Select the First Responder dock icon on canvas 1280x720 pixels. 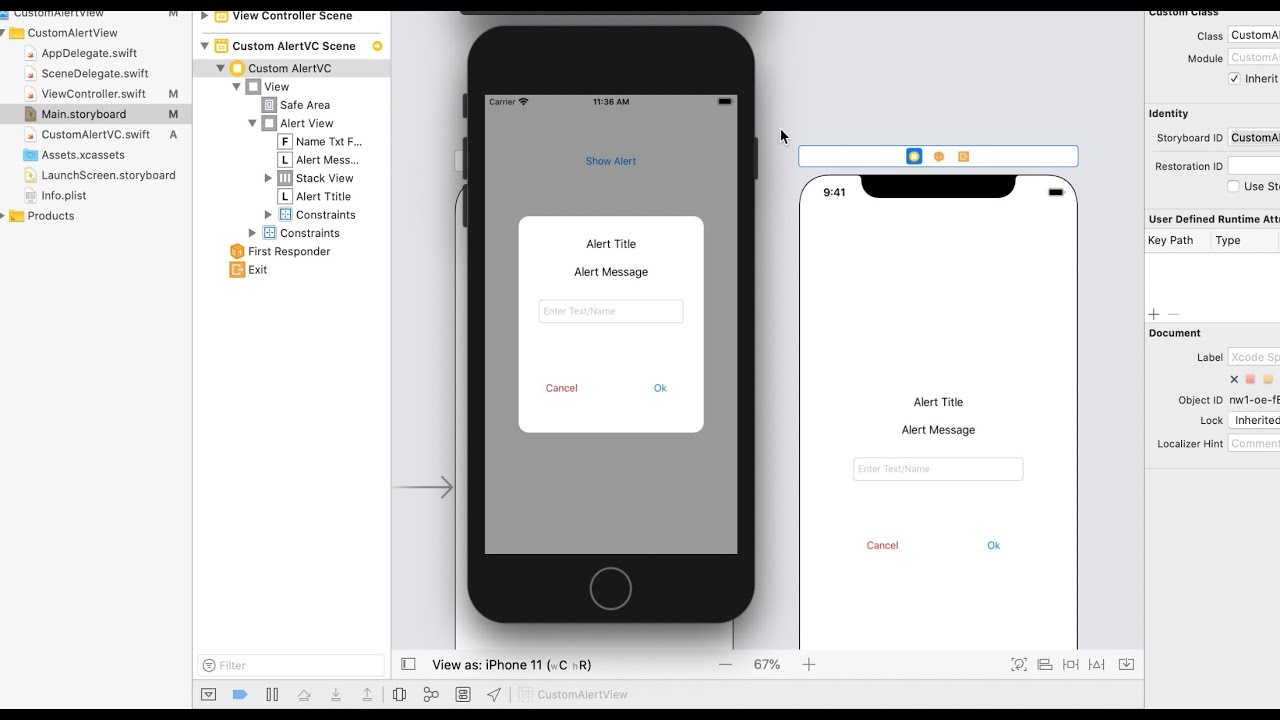click(x=939, y=156)
